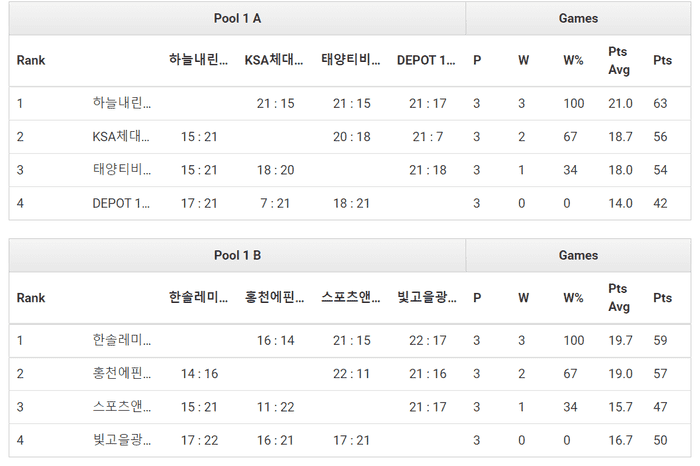Click the Pts Avg header in Pool 1 A
The height and width of the screenshot is (466, 700).
(619, 60)
